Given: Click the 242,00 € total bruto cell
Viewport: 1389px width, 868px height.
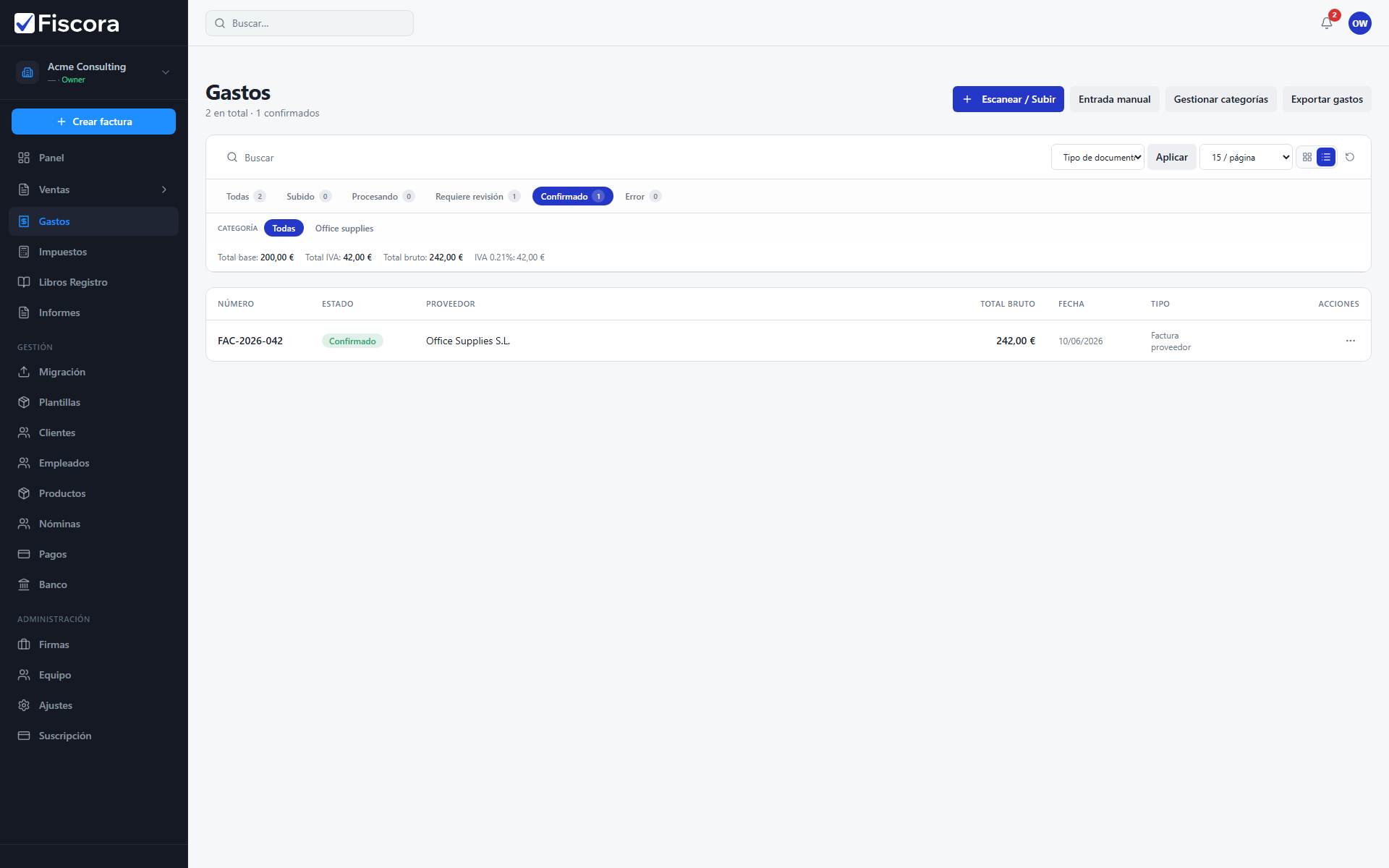Looking at the screenshot, I should (x=1015, y=341).
